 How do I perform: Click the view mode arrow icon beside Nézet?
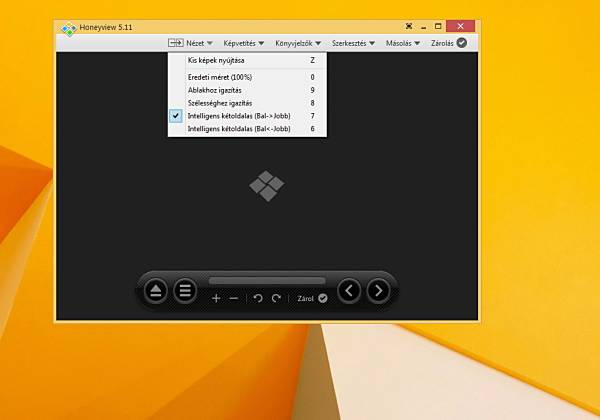tap(176, 43)
